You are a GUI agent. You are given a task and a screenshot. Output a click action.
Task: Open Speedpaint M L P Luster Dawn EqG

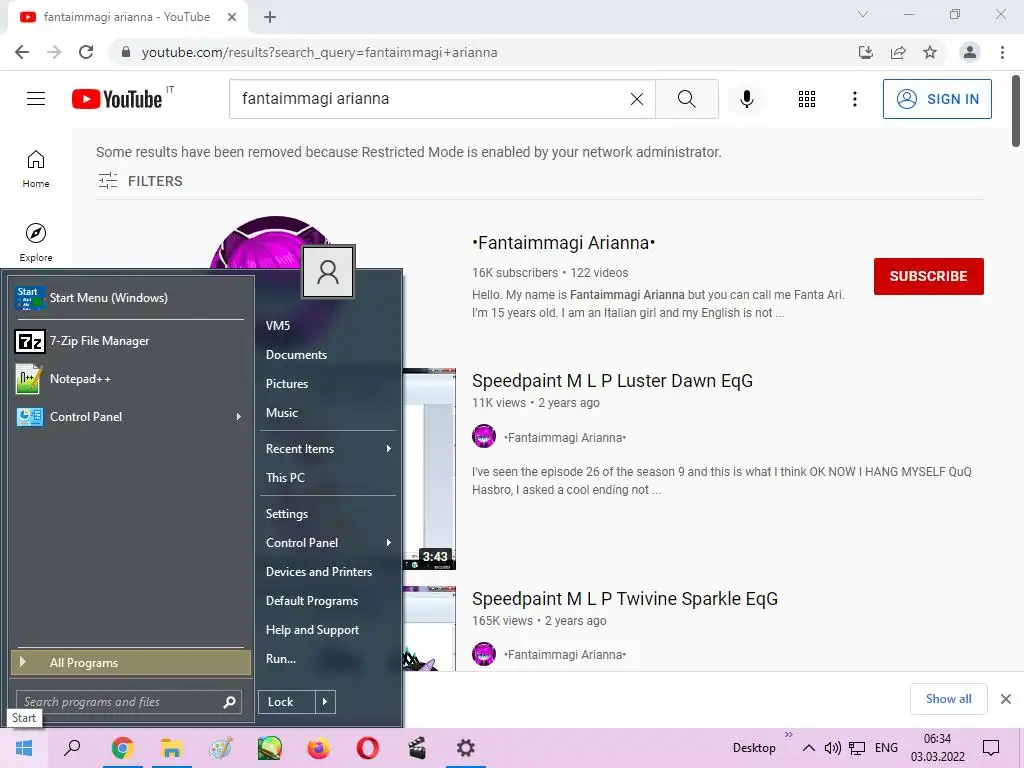click(612, 381)
